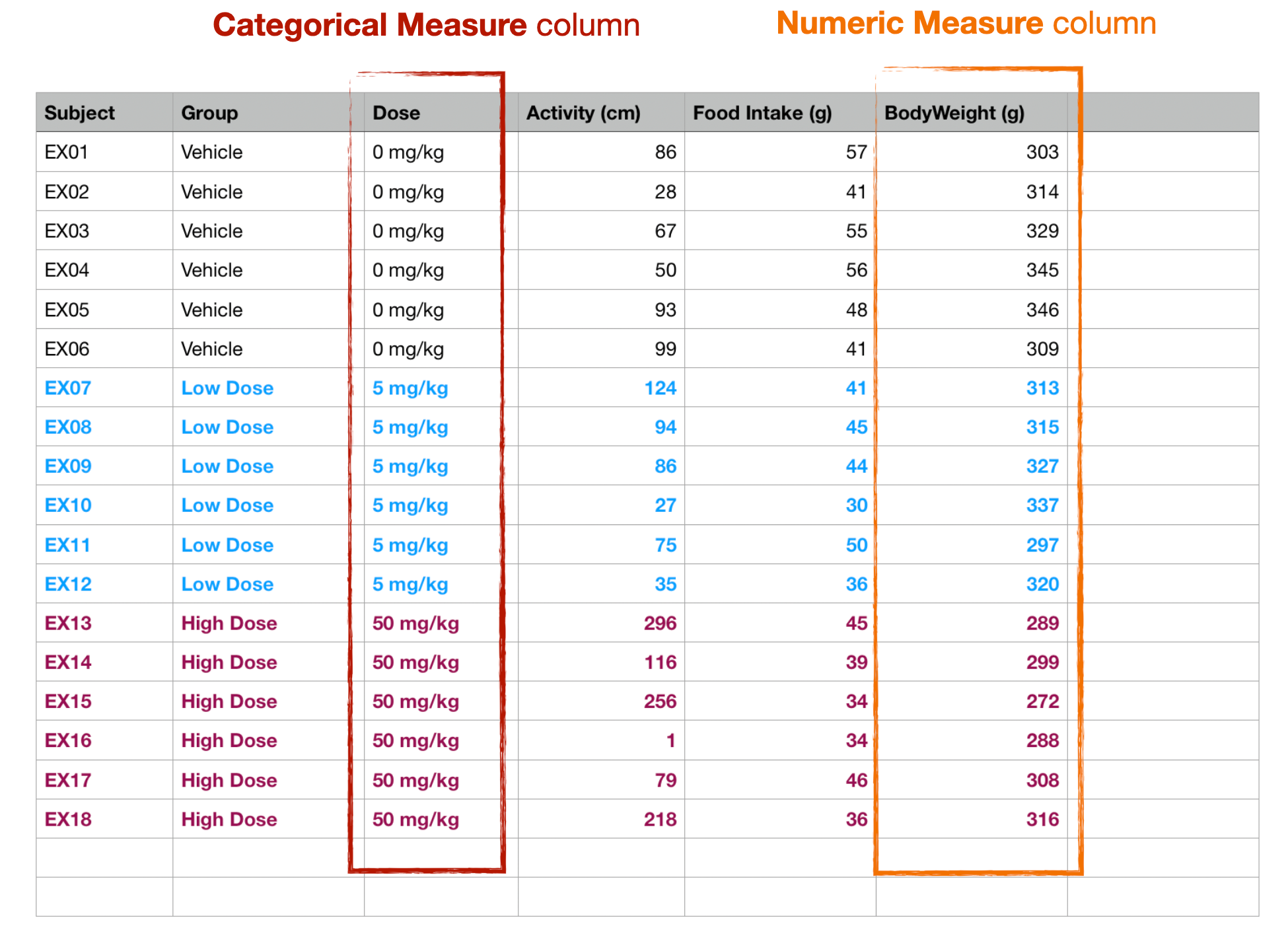Screen dimensions: 1288x926
Task: Select food intake value 56 in EX04 row
Action: tap(780, 269)
